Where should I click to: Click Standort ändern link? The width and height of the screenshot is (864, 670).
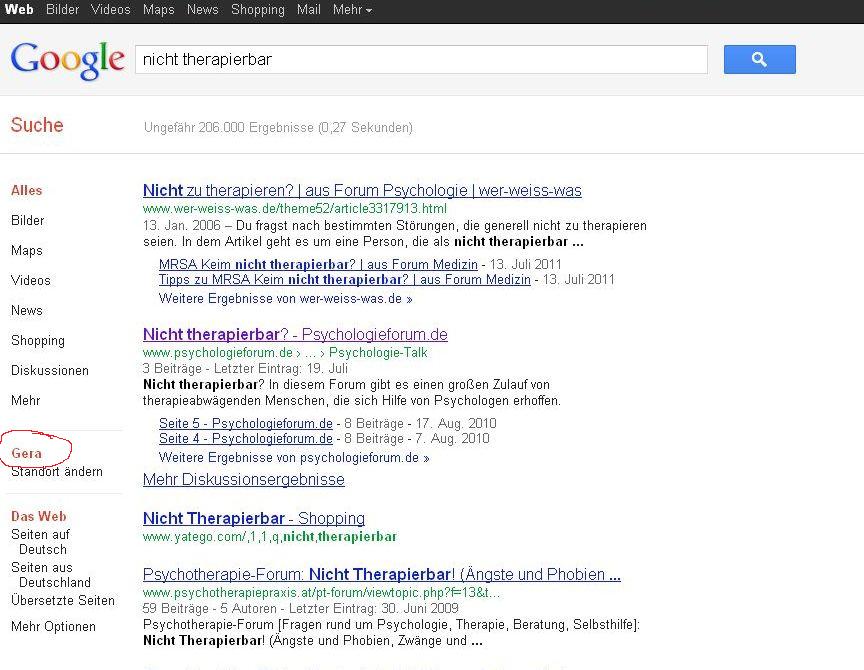[x=57, y=471]
